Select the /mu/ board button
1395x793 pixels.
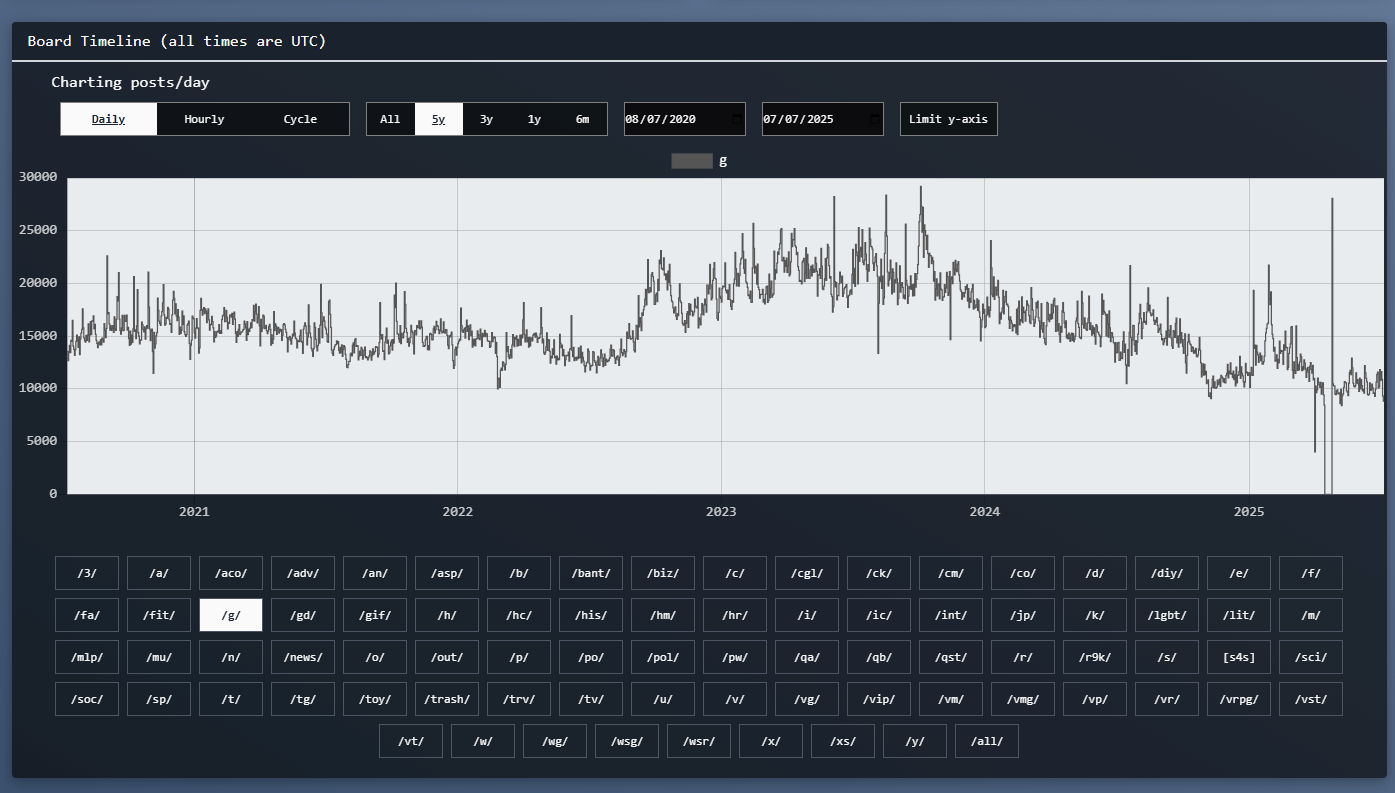click(159, 657)
